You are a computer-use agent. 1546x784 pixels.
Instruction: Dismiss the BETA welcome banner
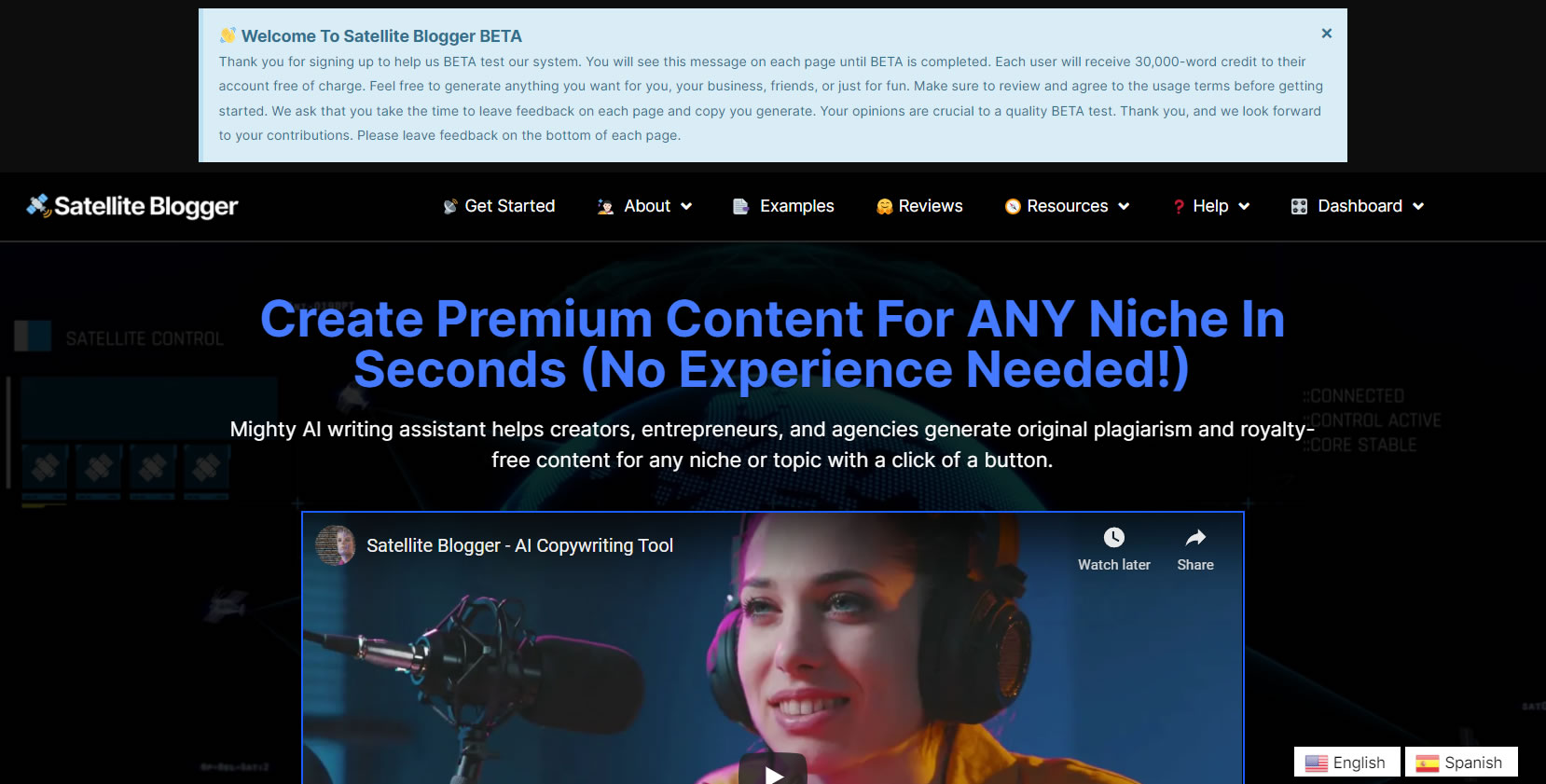coord(1326,34)
